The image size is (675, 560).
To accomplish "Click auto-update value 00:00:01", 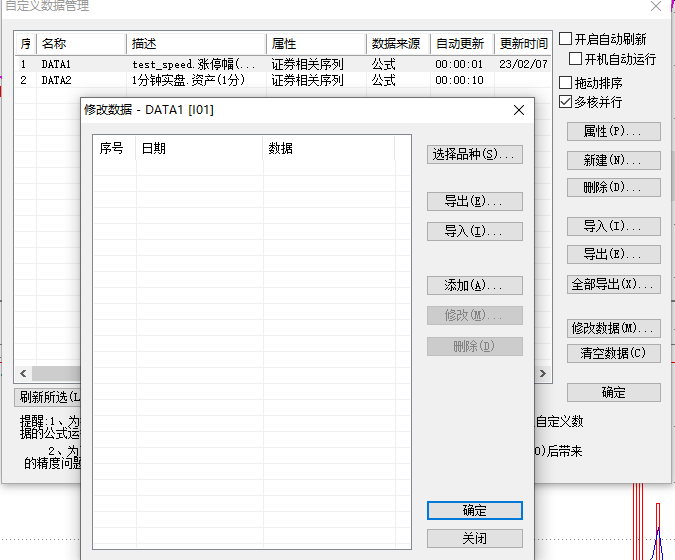I will point(459,64).
